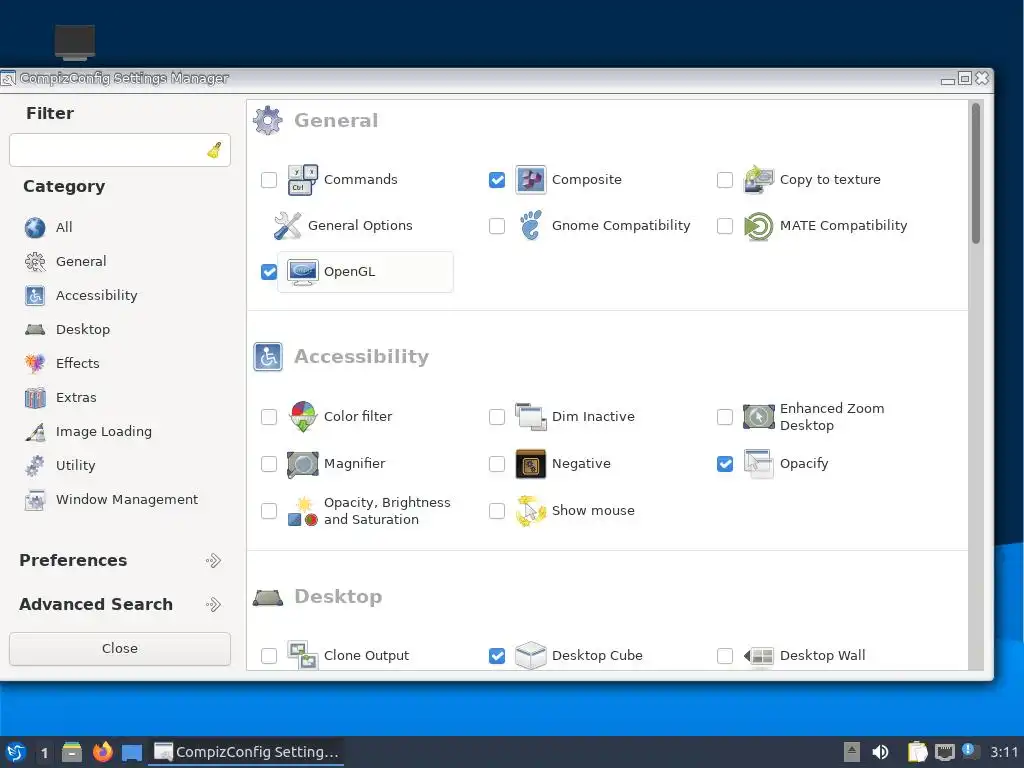Open the Dim Inactive plugin icon

coord(530,417)
